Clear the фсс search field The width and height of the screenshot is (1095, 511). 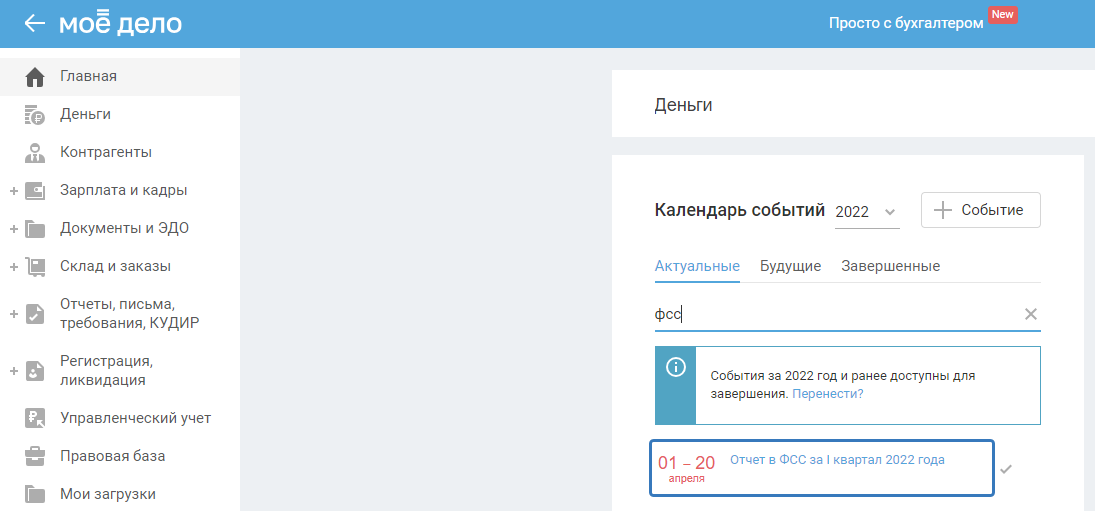click(1031, 315)
